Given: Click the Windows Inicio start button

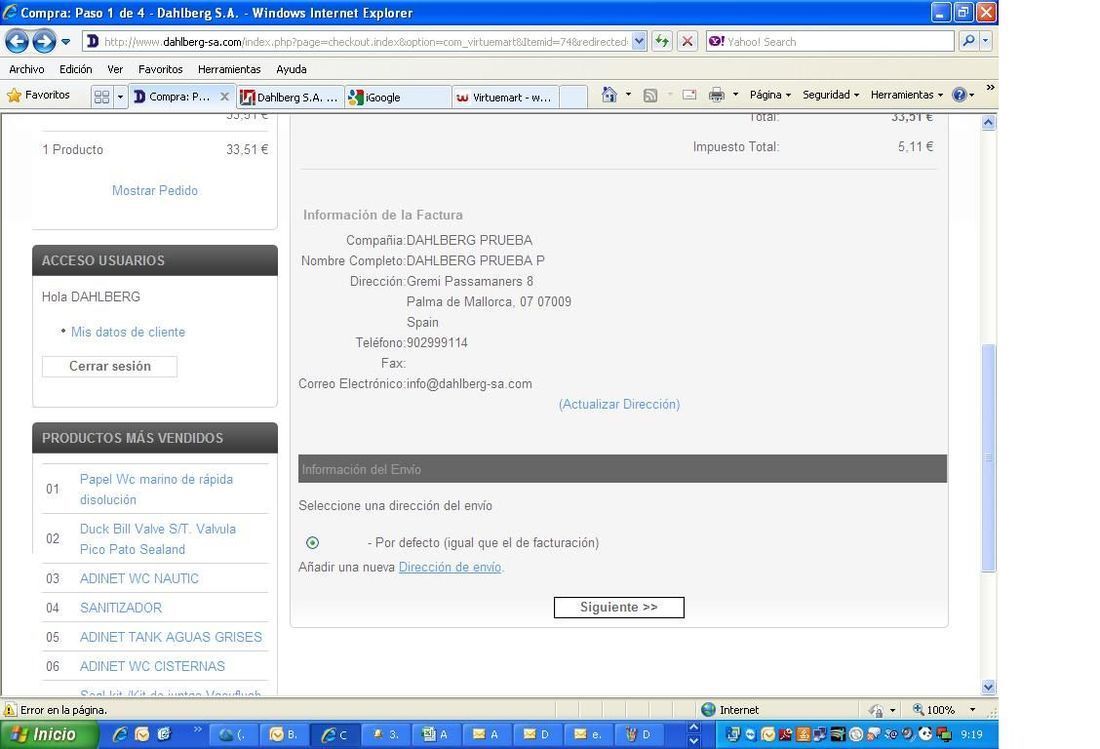Looking at the screenshot, I should coord(48,734).
